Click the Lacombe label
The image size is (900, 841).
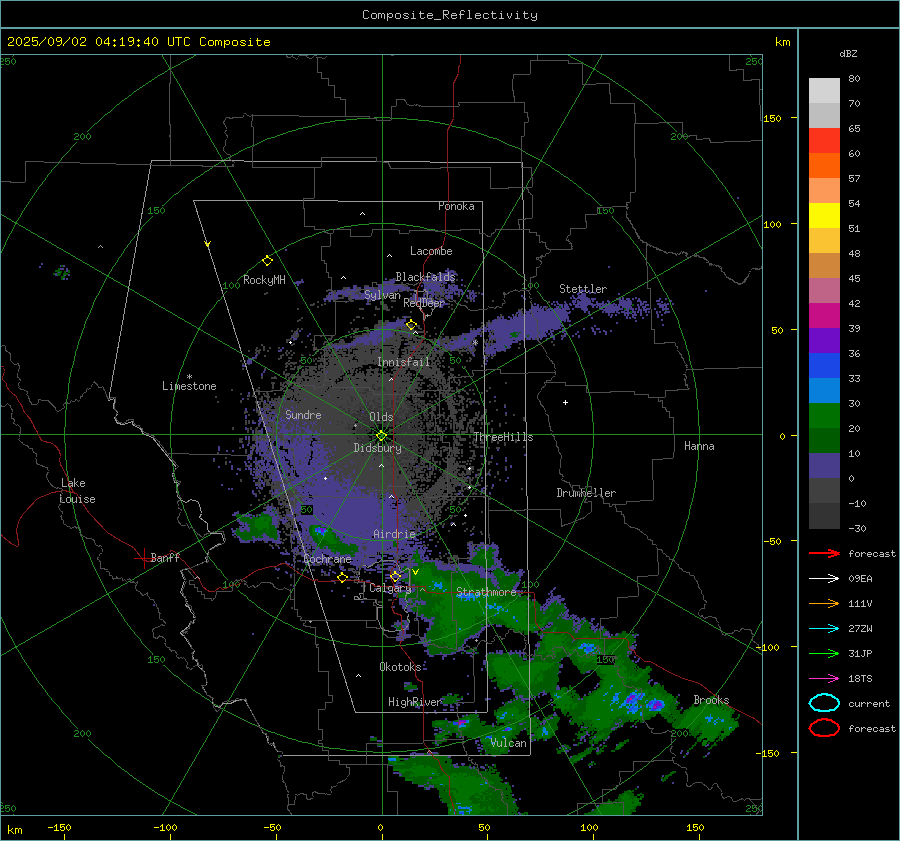tap(431, 251)
